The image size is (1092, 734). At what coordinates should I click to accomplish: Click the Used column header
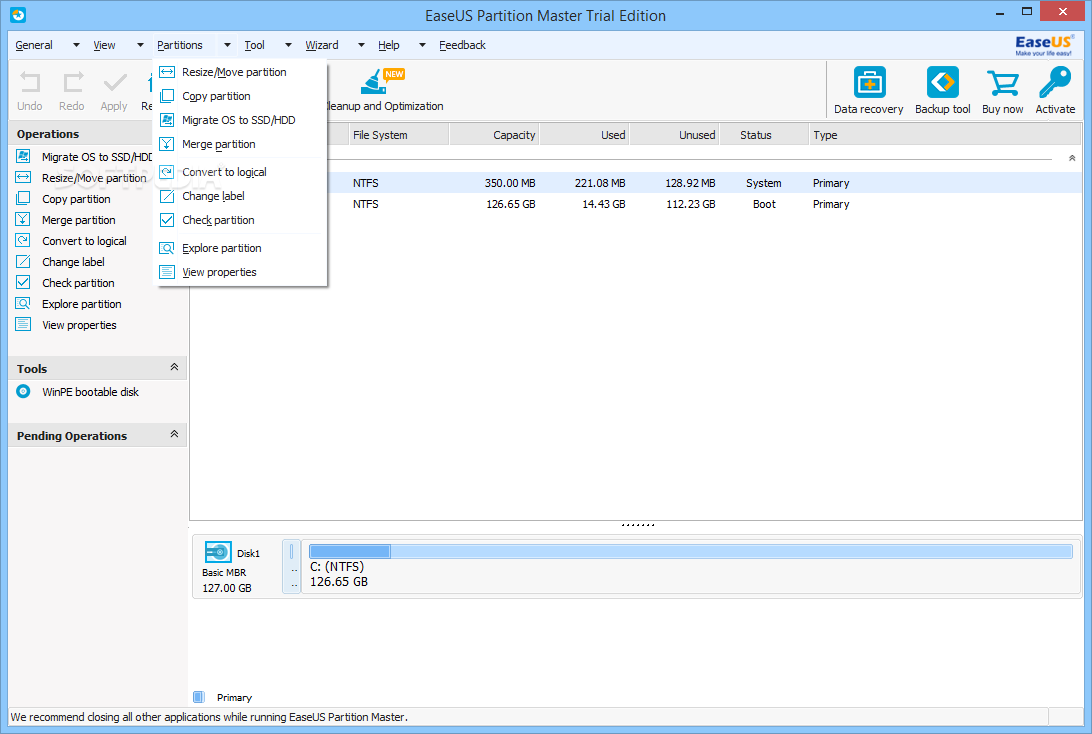(584, 135)
